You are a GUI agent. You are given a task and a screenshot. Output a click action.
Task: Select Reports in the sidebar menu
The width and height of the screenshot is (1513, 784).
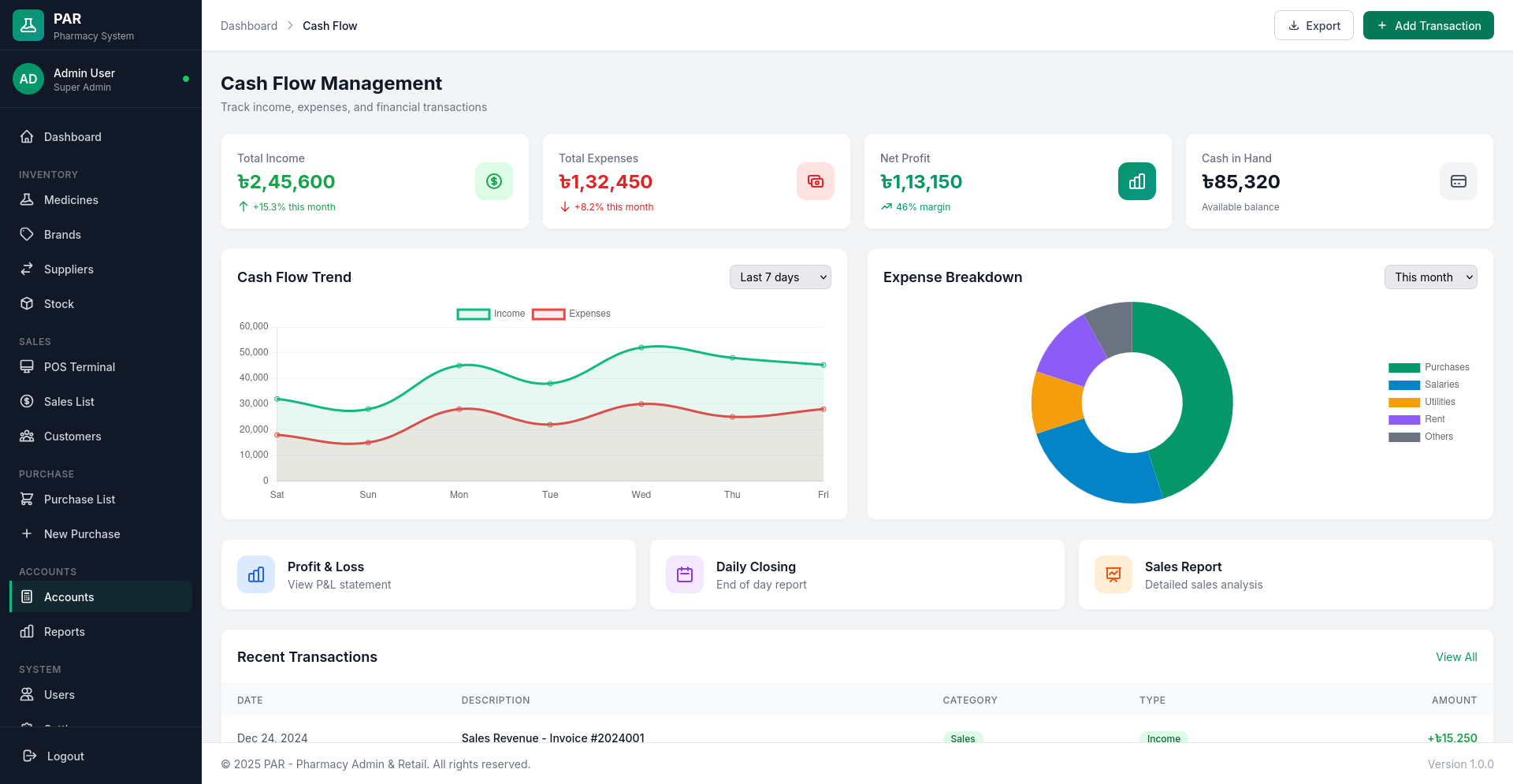64,631
